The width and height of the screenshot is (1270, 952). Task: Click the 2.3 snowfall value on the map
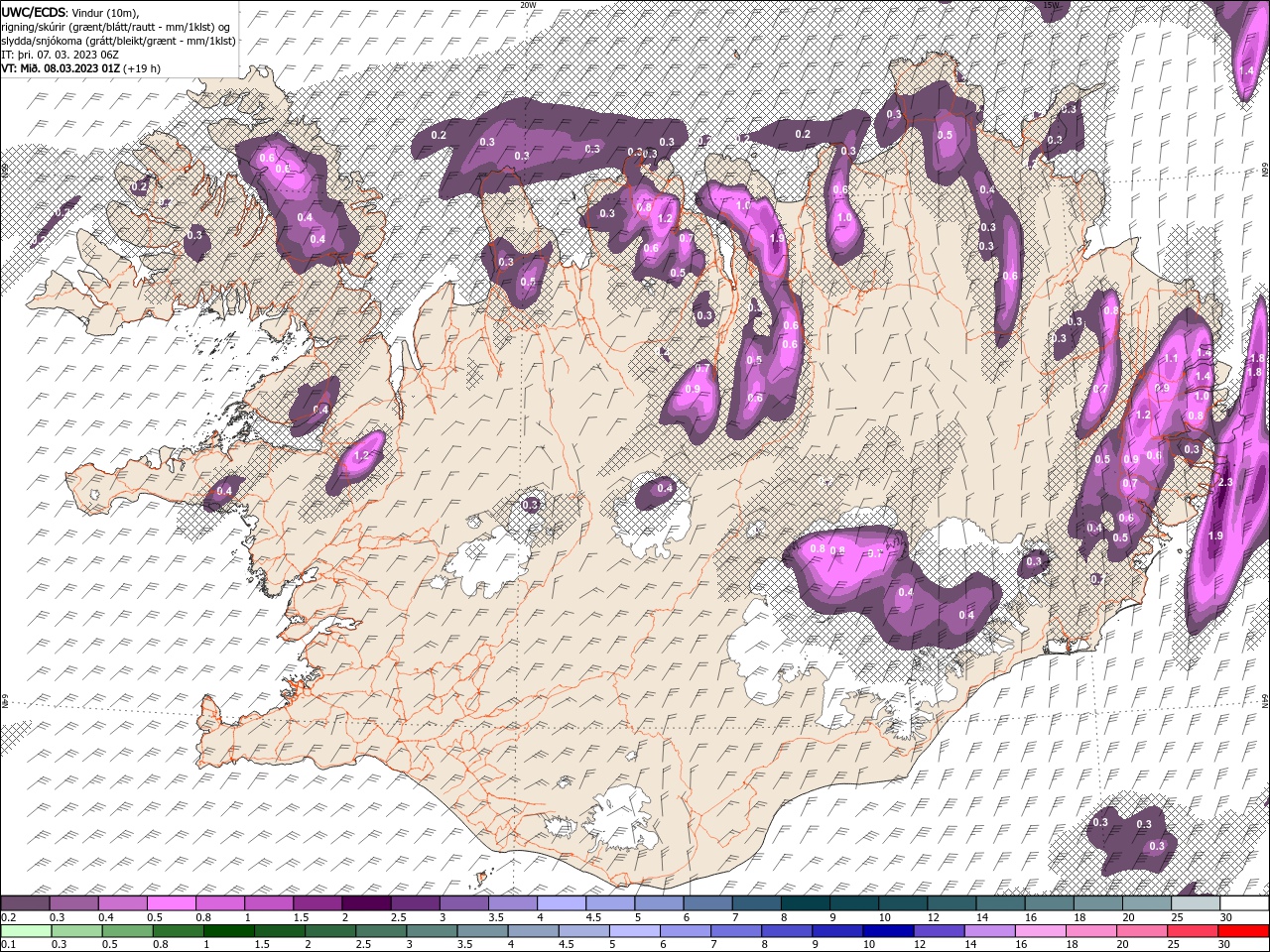(1224, 482)
